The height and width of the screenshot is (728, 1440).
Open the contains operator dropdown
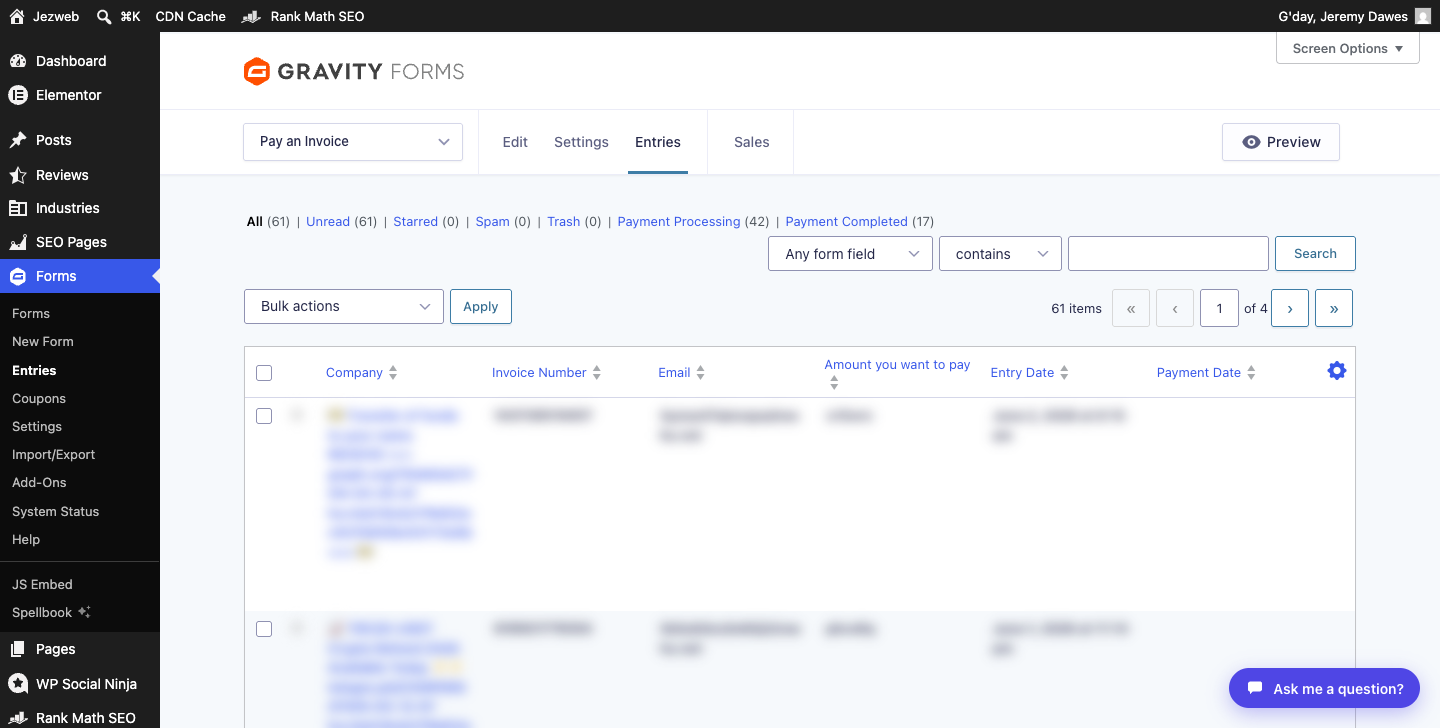(x=1000, y=254)
